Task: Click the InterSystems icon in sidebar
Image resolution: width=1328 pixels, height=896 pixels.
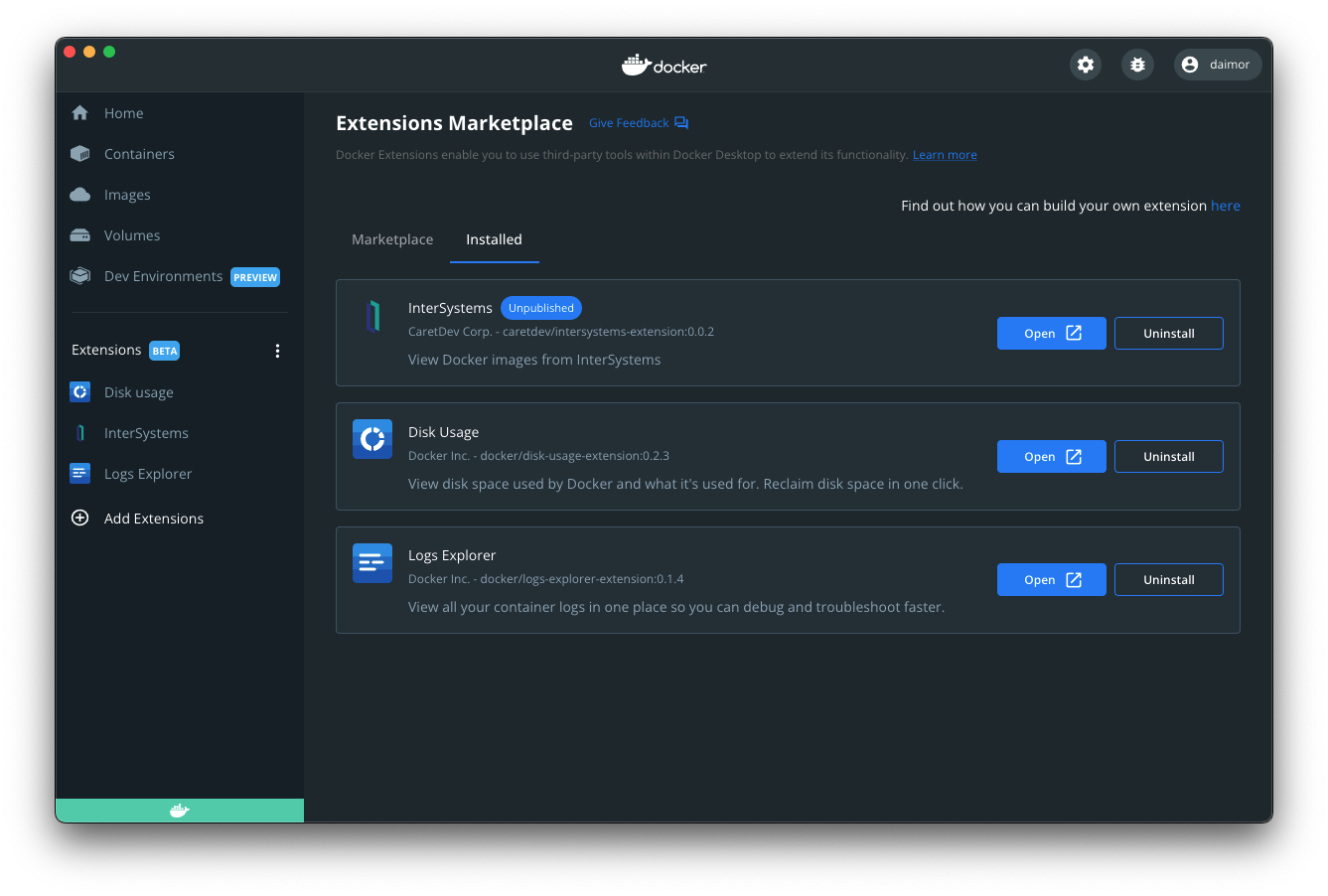Action: [80, 433]
